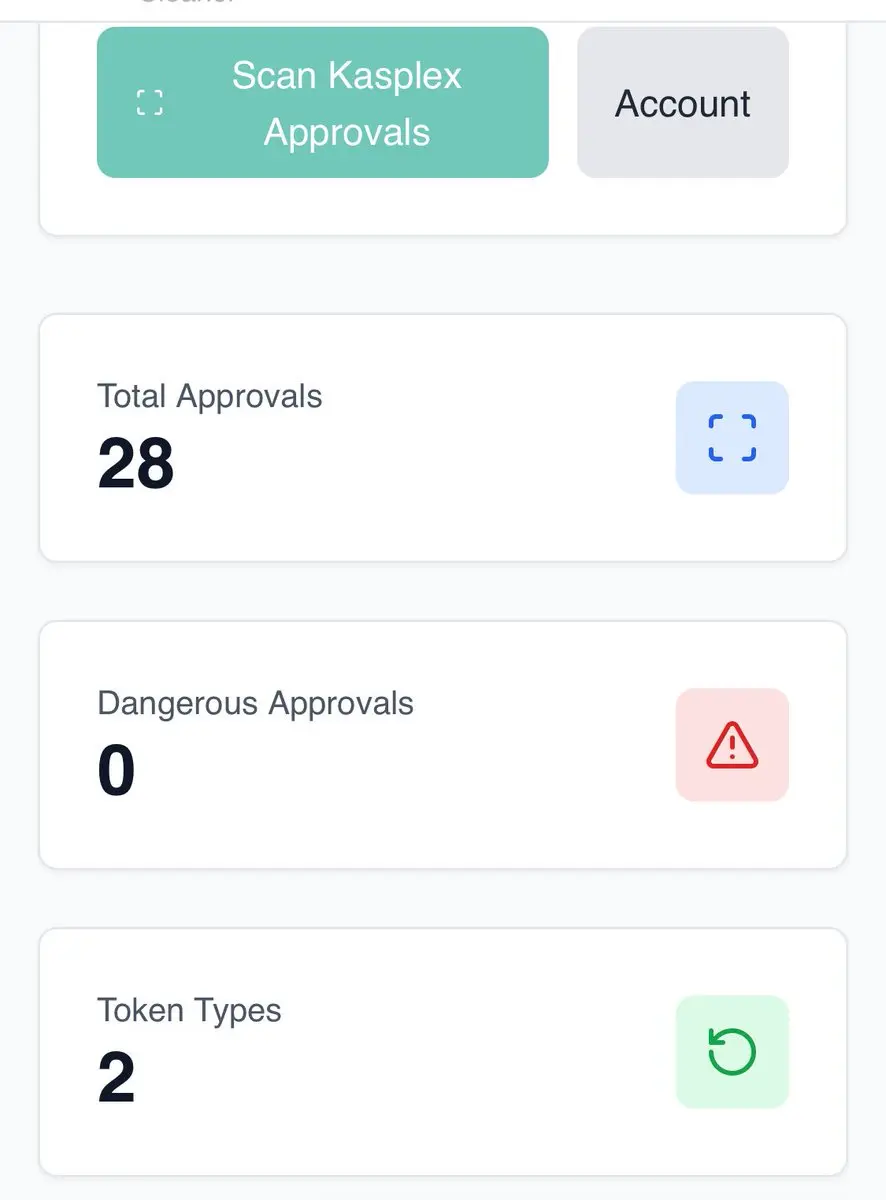This screenshot has height=1200, width=886.
Task: Click the light green tile around the refresh icon
Action: click(732, 1052)
